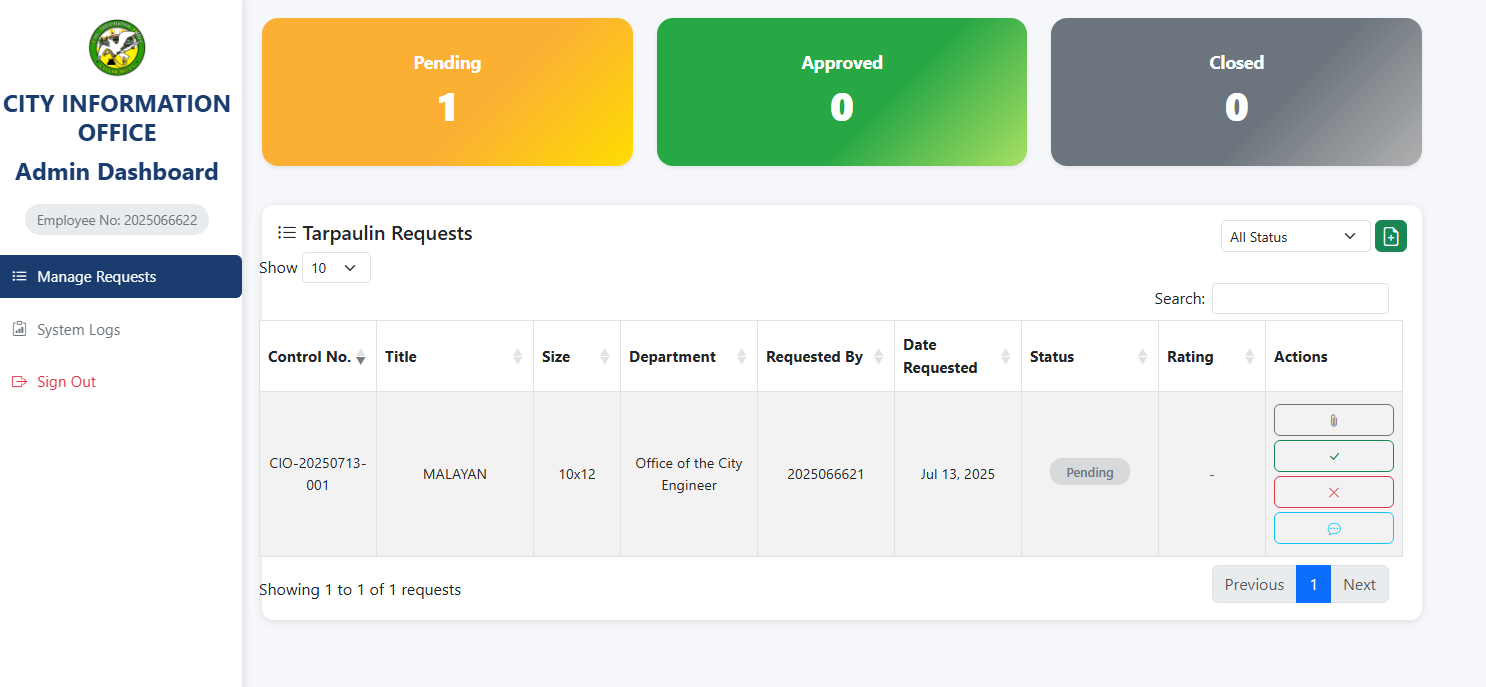Screen dimensions: 1486x687
Task: Click the list icon beside Tarpaulin Requests
Action: pyautogui.click(x=287, y=233)
